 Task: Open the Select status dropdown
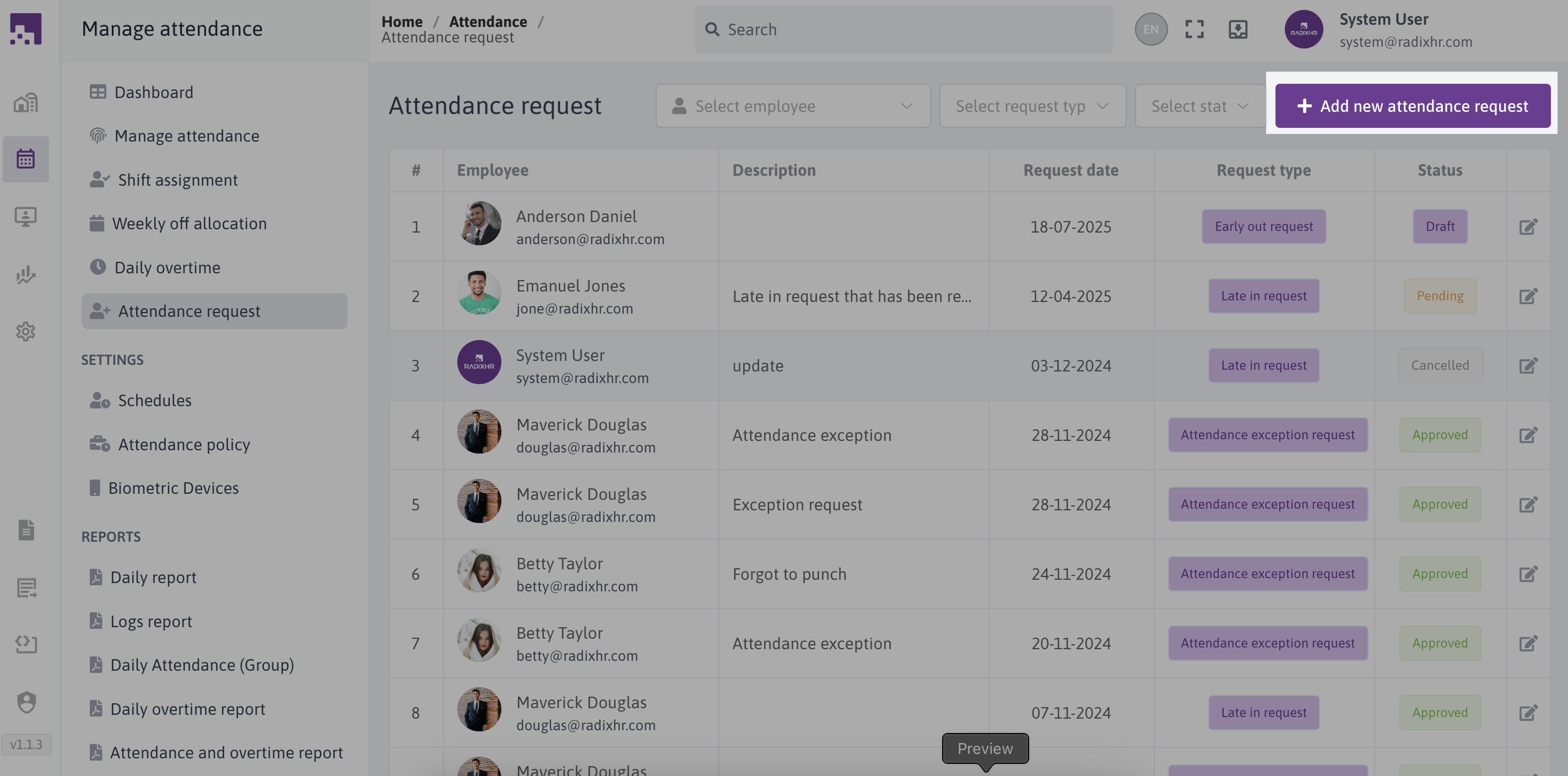1199,106
